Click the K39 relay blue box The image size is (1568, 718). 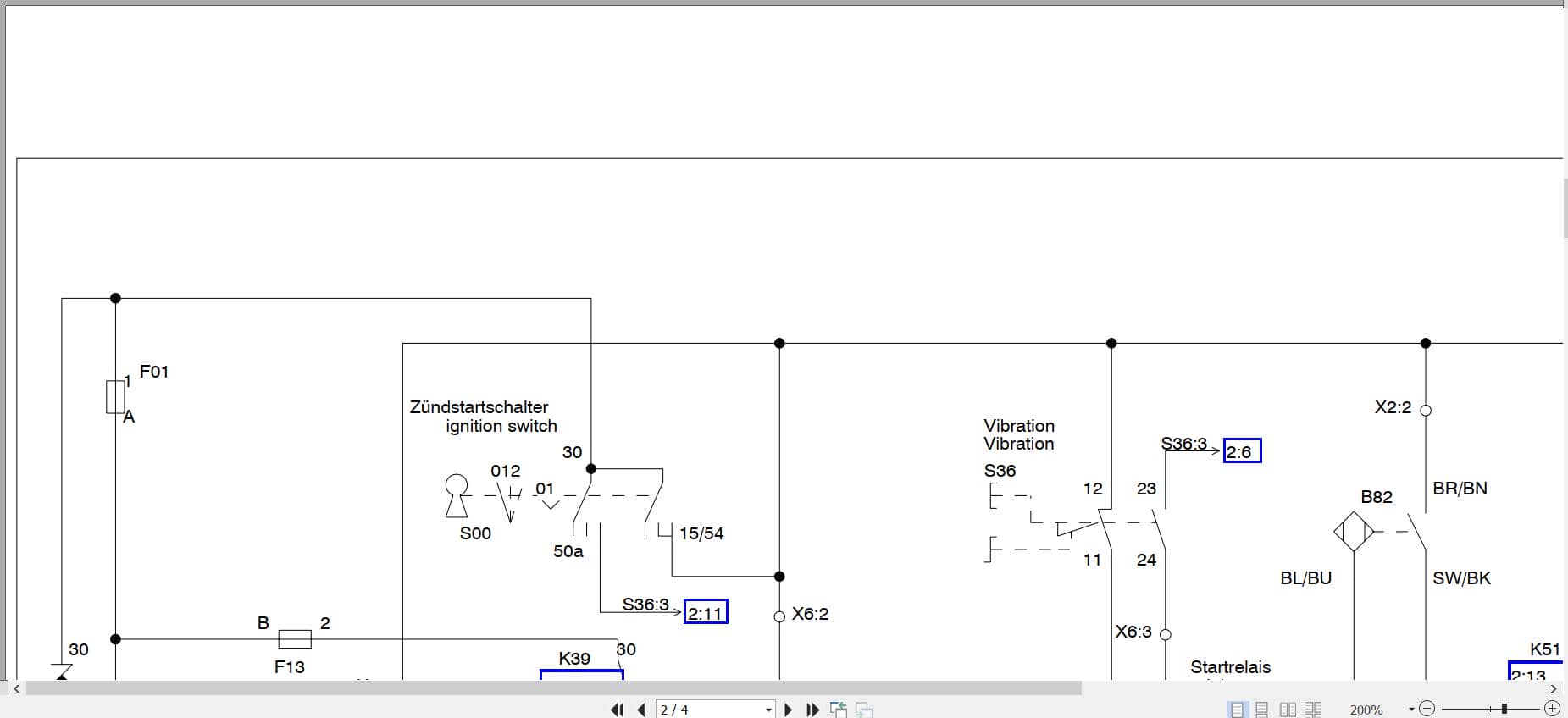coord(582,675)
